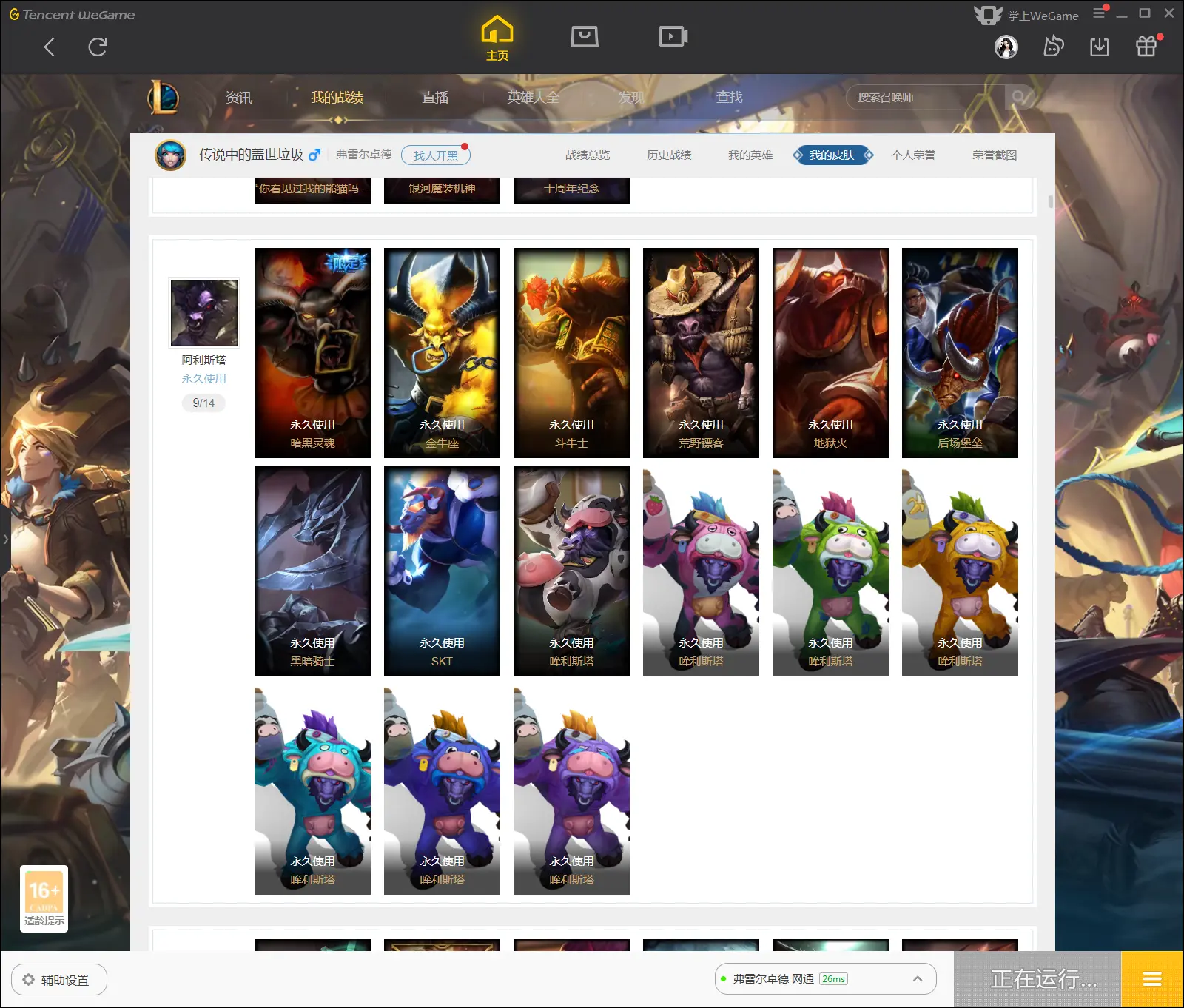
Task: Click the League of Legends logo
Action: tap(163, 98)
